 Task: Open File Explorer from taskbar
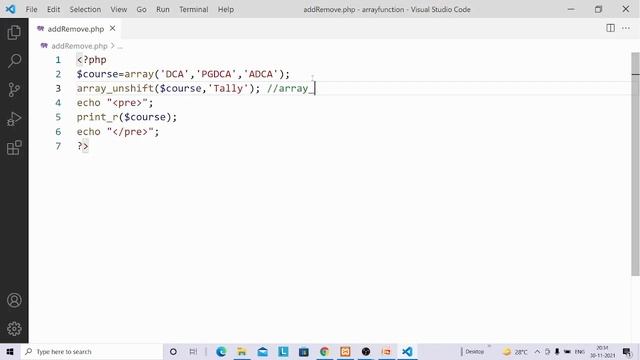coord(242,351)
